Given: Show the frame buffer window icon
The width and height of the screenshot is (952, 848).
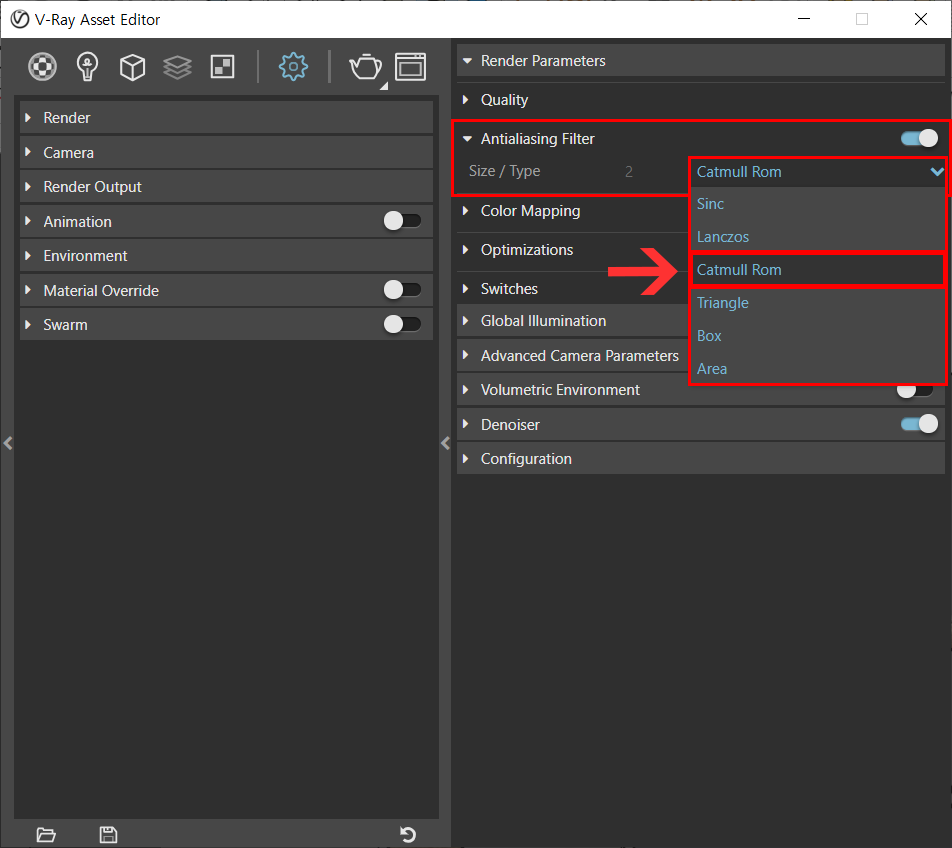Looking at the screenshot, I should click(410, 67).
